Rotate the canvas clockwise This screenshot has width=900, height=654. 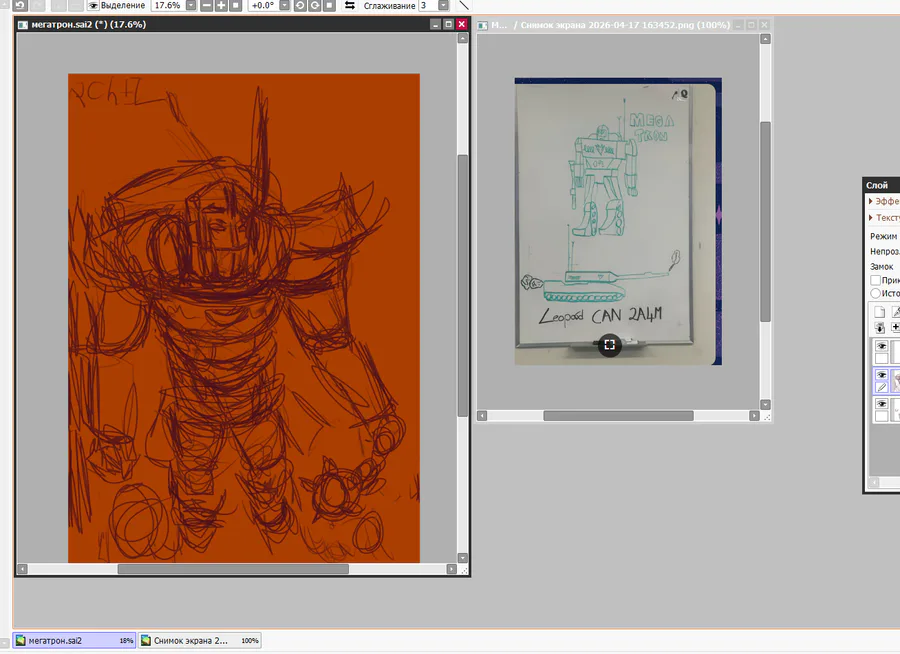click(x=314, y=5)
